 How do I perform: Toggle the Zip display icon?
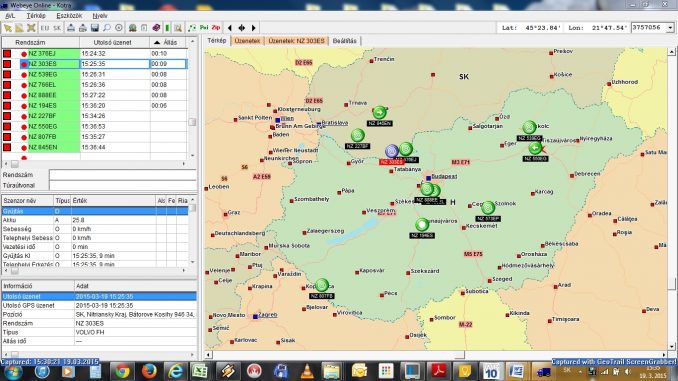click(x=216, y=28)
